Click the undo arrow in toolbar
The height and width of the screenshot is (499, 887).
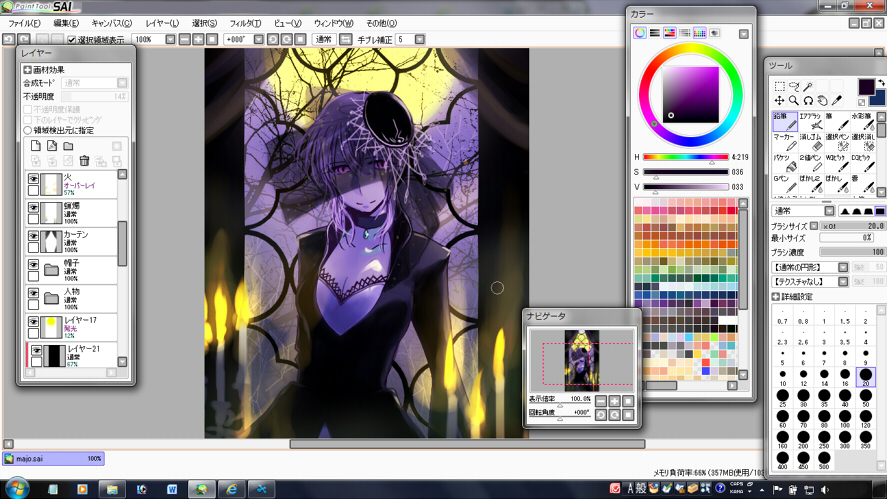(8, 39)
